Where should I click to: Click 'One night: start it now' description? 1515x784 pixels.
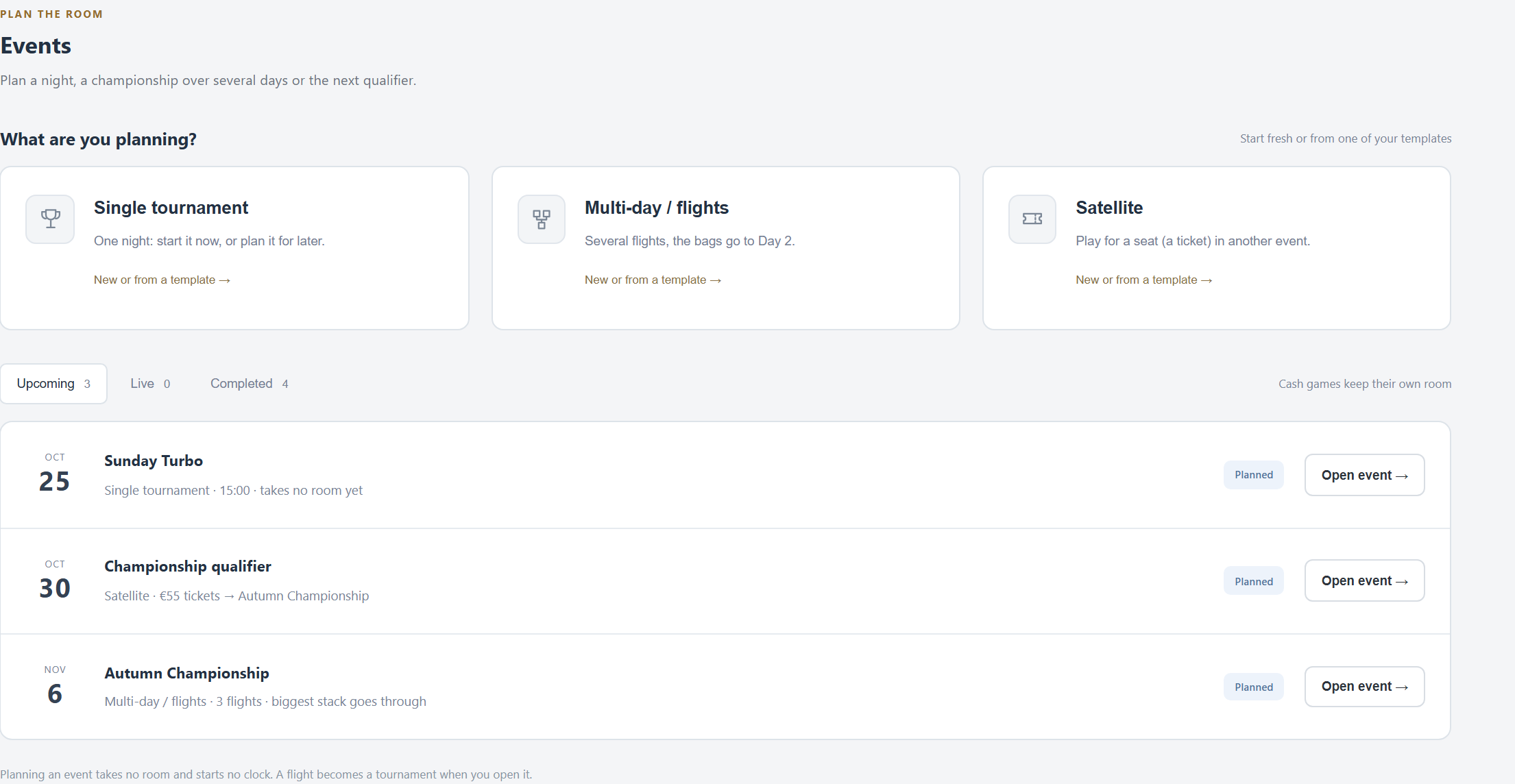tap(209, 241)
